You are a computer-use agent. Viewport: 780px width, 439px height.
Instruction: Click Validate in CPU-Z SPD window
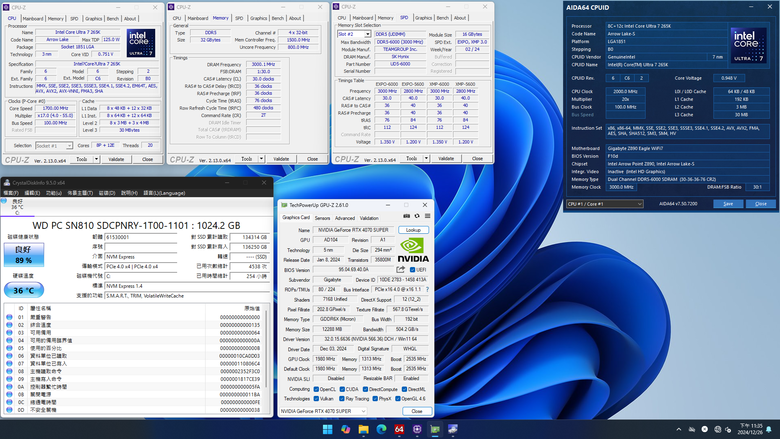(x=446, y=158)
